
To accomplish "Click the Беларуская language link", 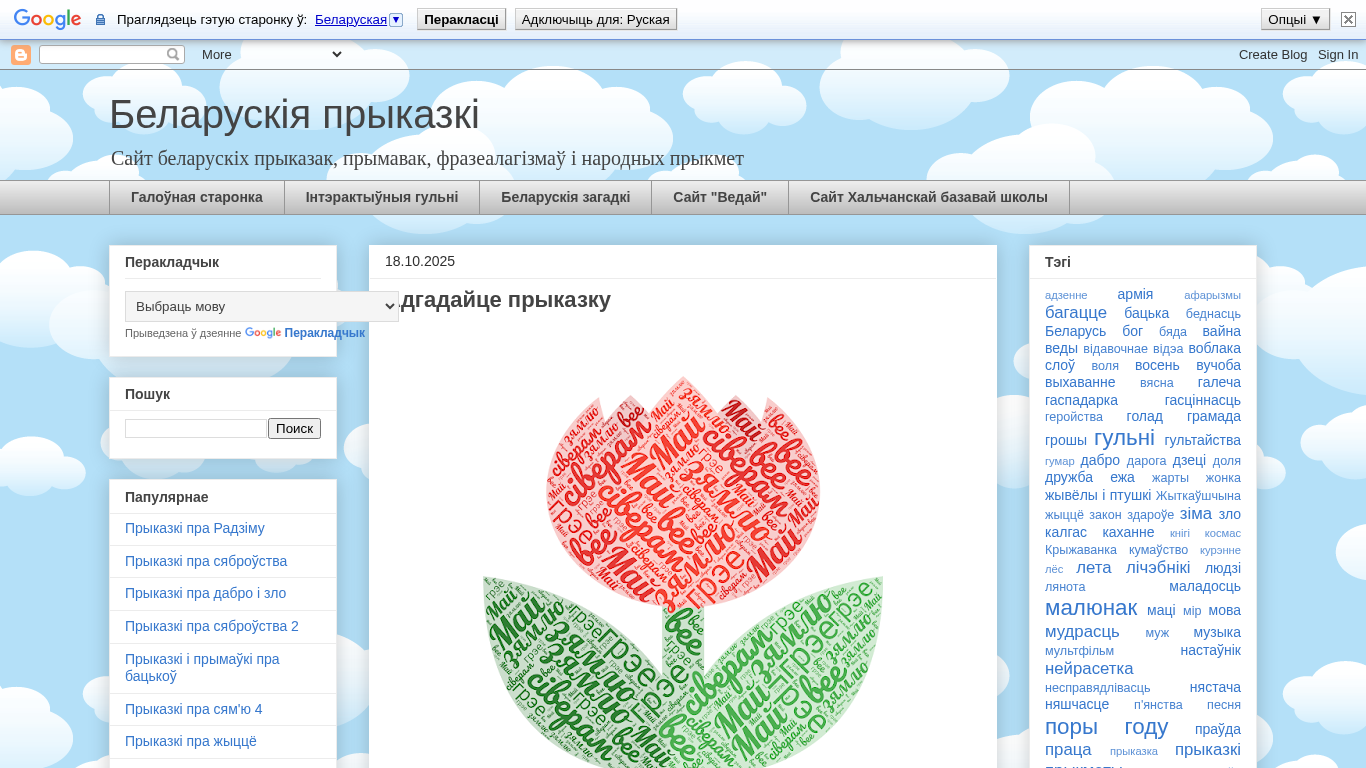I will coord(351,19).
